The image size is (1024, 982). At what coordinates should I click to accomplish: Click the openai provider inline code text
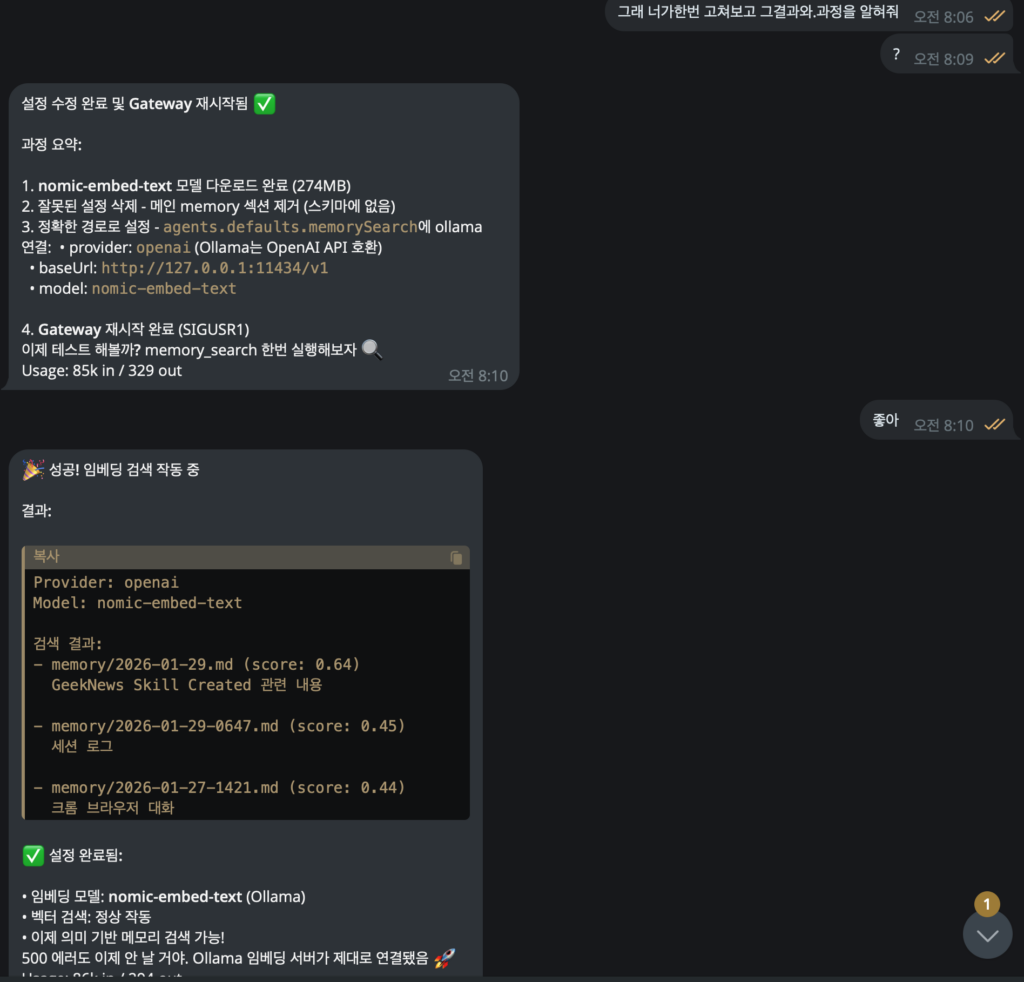(163, 247)
